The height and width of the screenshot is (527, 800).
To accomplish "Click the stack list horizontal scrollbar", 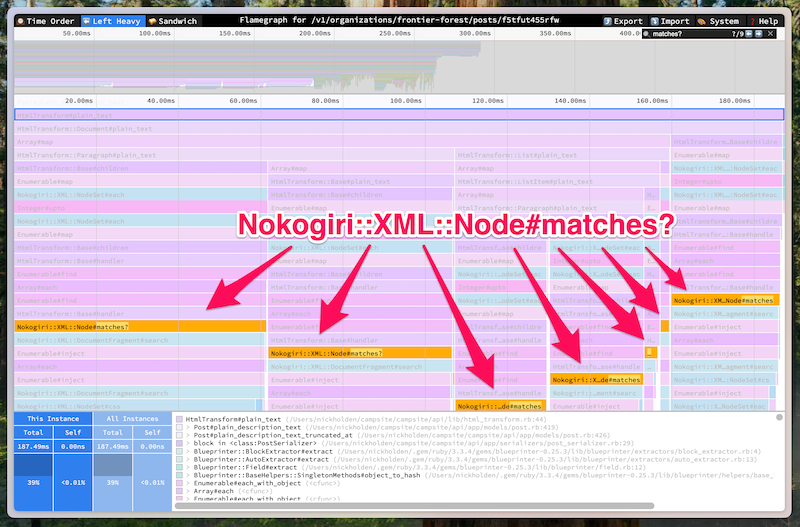I will pos(414,506).
